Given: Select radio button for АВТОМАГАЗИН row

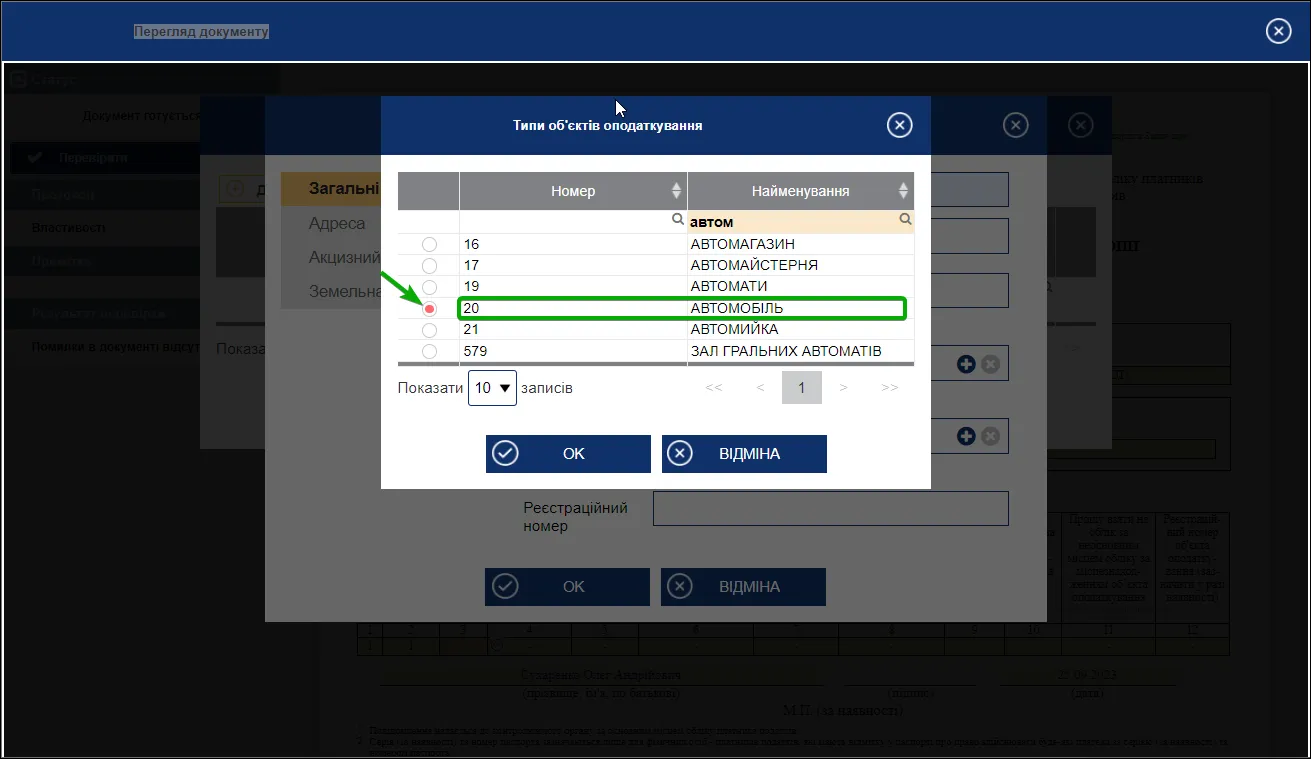Looking at the screenshot, I should (x=429, y=244).
